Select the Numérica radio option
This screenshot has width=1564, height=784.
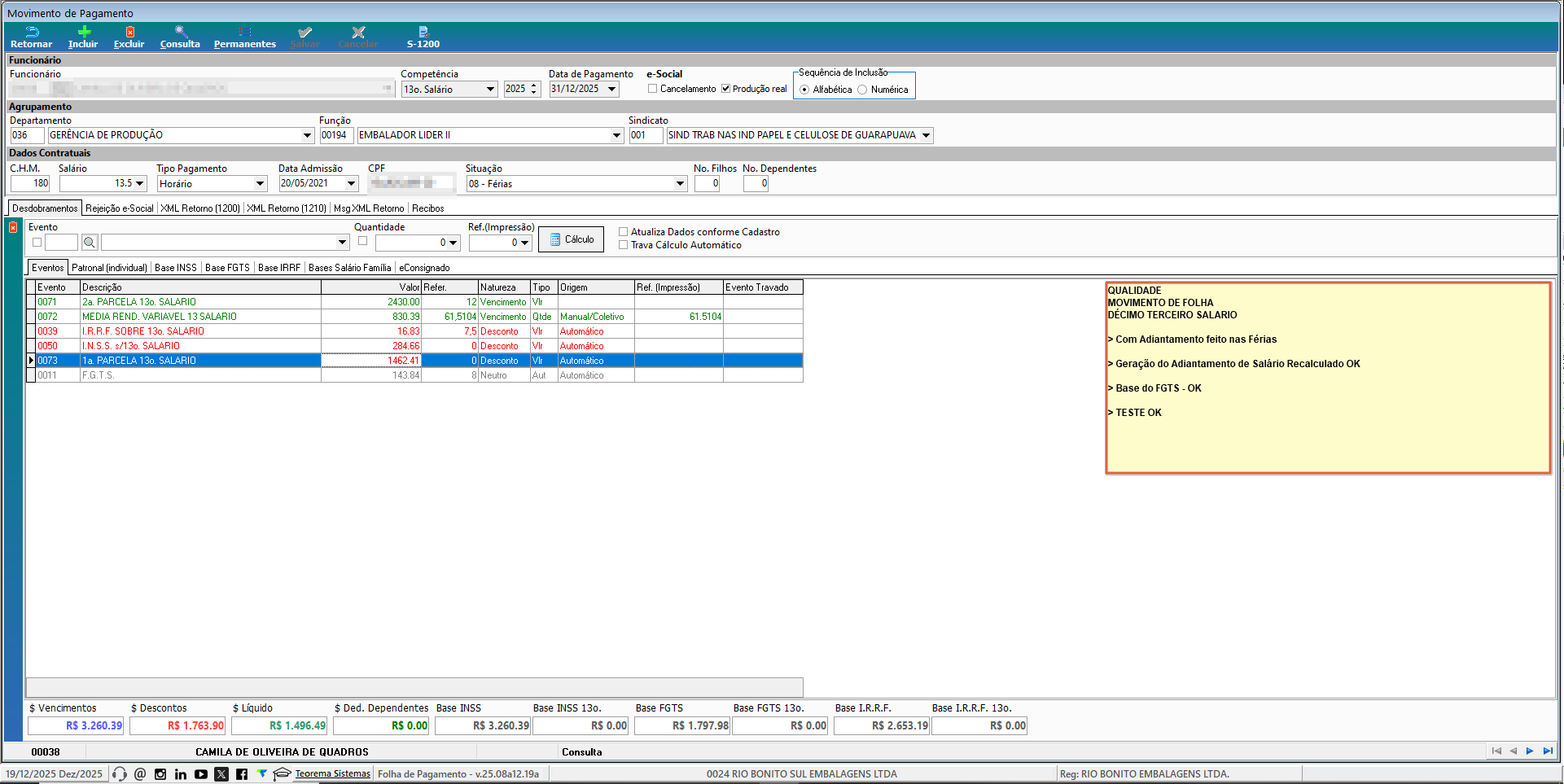862,90
